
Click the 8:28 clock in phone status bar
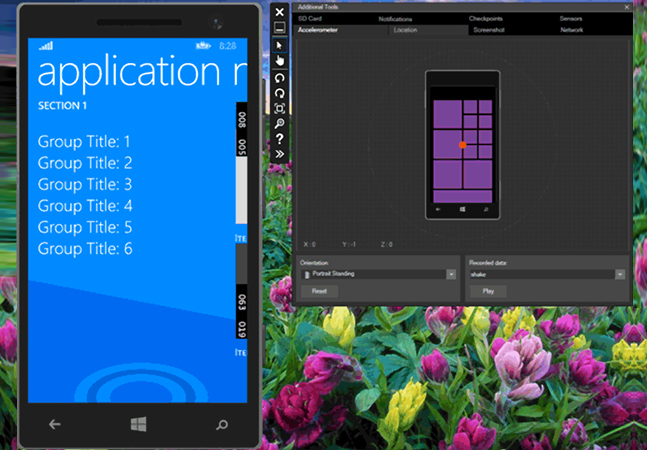(x=228, y=46)
